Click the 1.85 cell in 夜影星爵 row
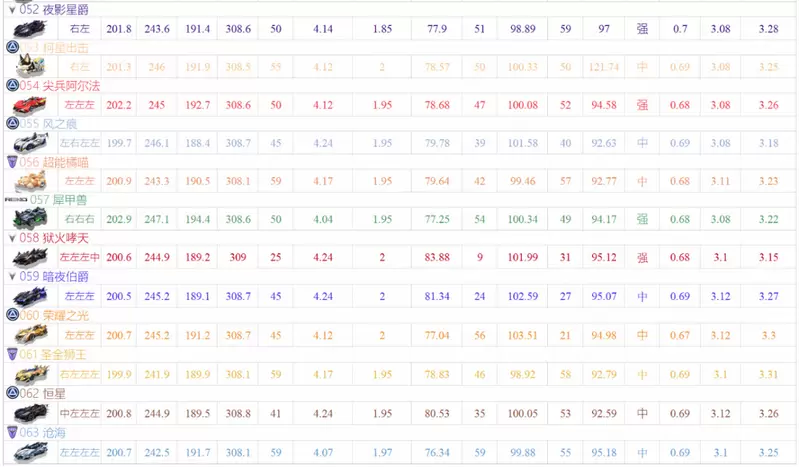Screen dimensions: 799x467 (x=382, y=29)
